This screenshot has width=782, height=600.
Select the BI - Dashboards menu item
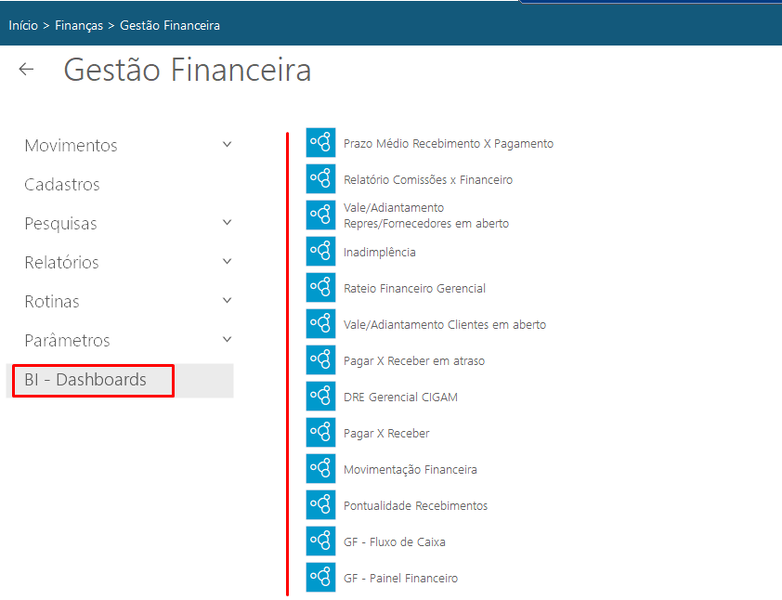point(120,380)
